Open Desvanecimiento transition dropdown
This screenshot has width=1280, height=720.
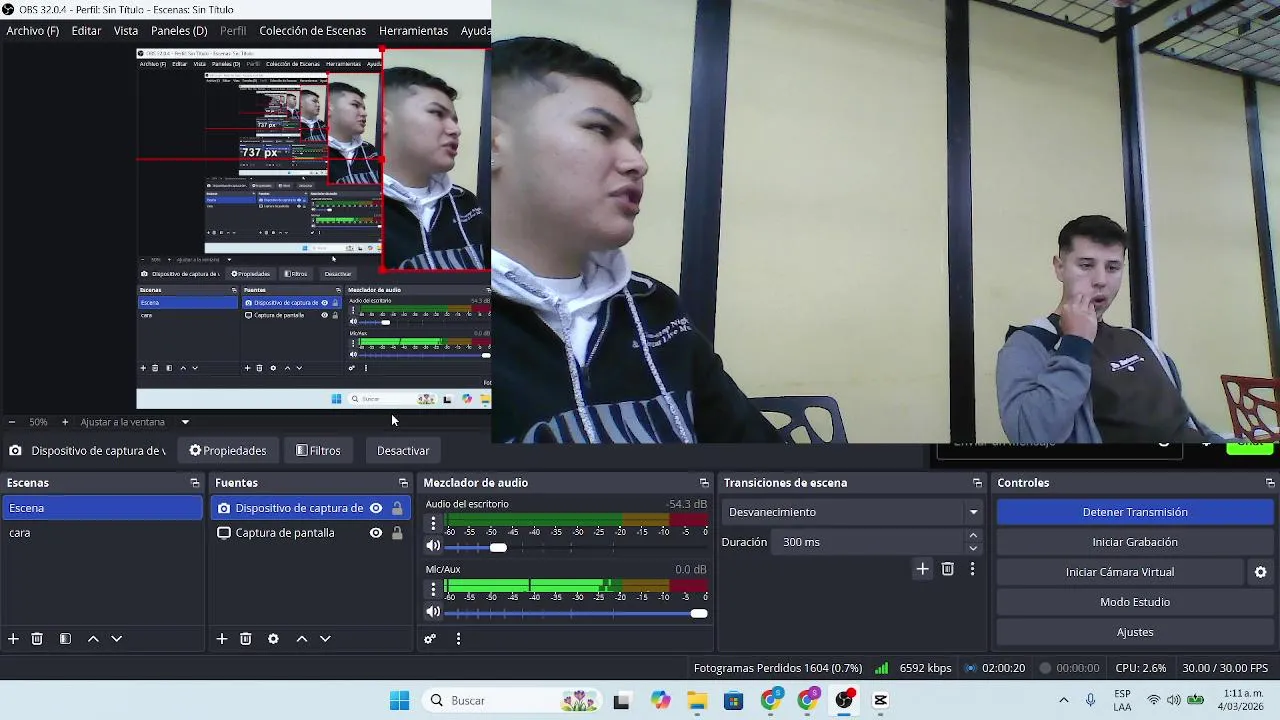851,512
